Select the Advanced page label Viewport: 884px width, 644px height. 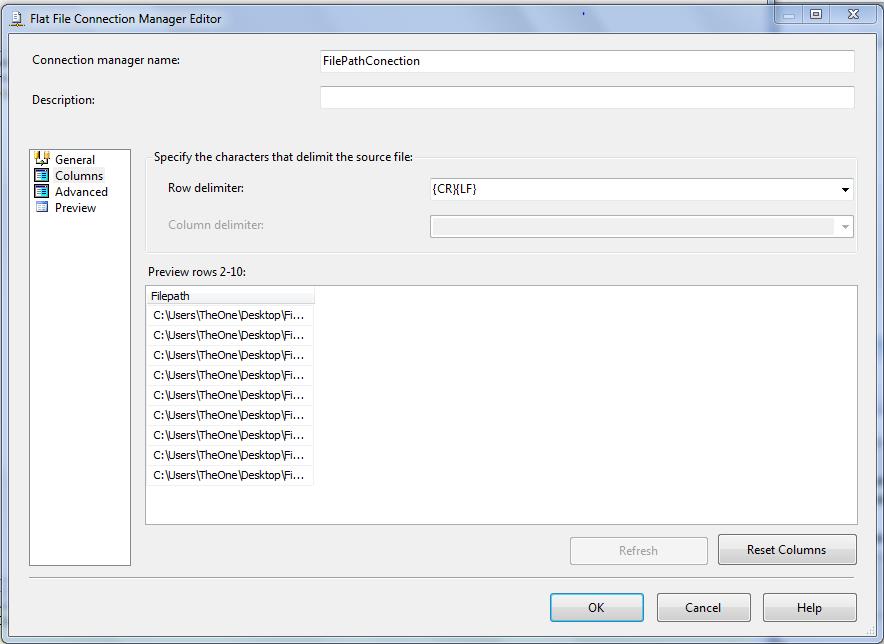(81, 192)
